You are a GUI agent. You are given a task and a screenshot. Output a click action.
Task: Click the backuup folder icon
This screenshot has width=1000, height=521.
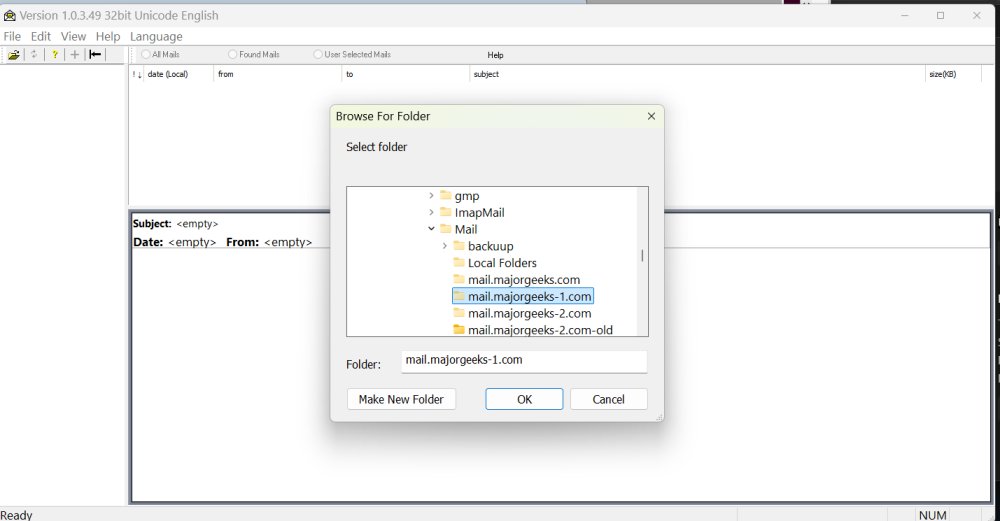pos(459,246)
